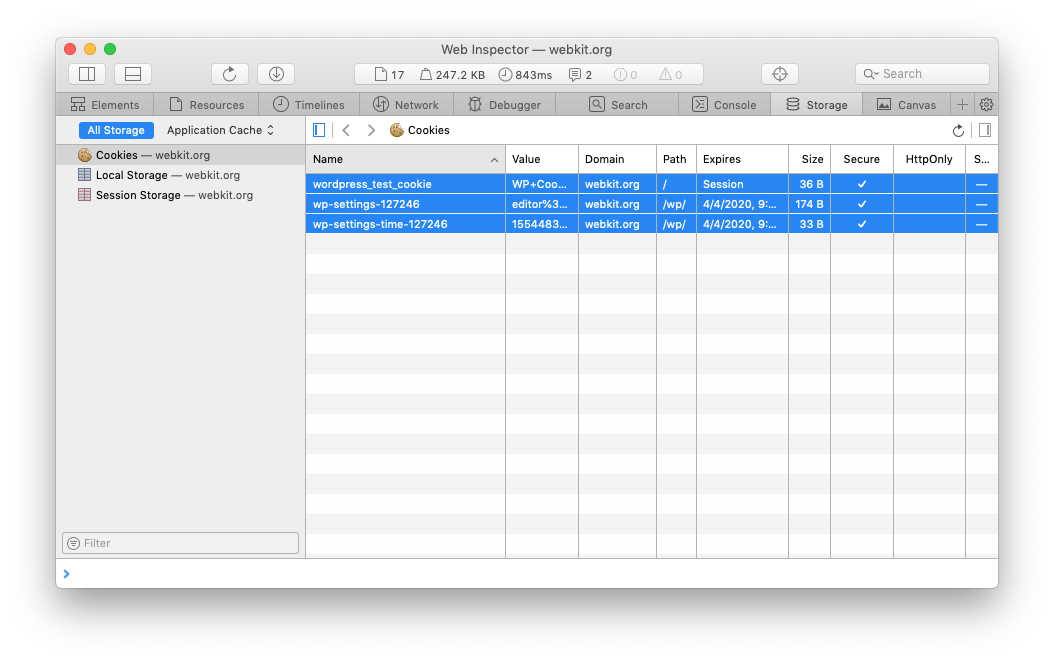The width and height of the screenshot is (1054, 662).
Task: Click the Domain column header
Action: 617,159
